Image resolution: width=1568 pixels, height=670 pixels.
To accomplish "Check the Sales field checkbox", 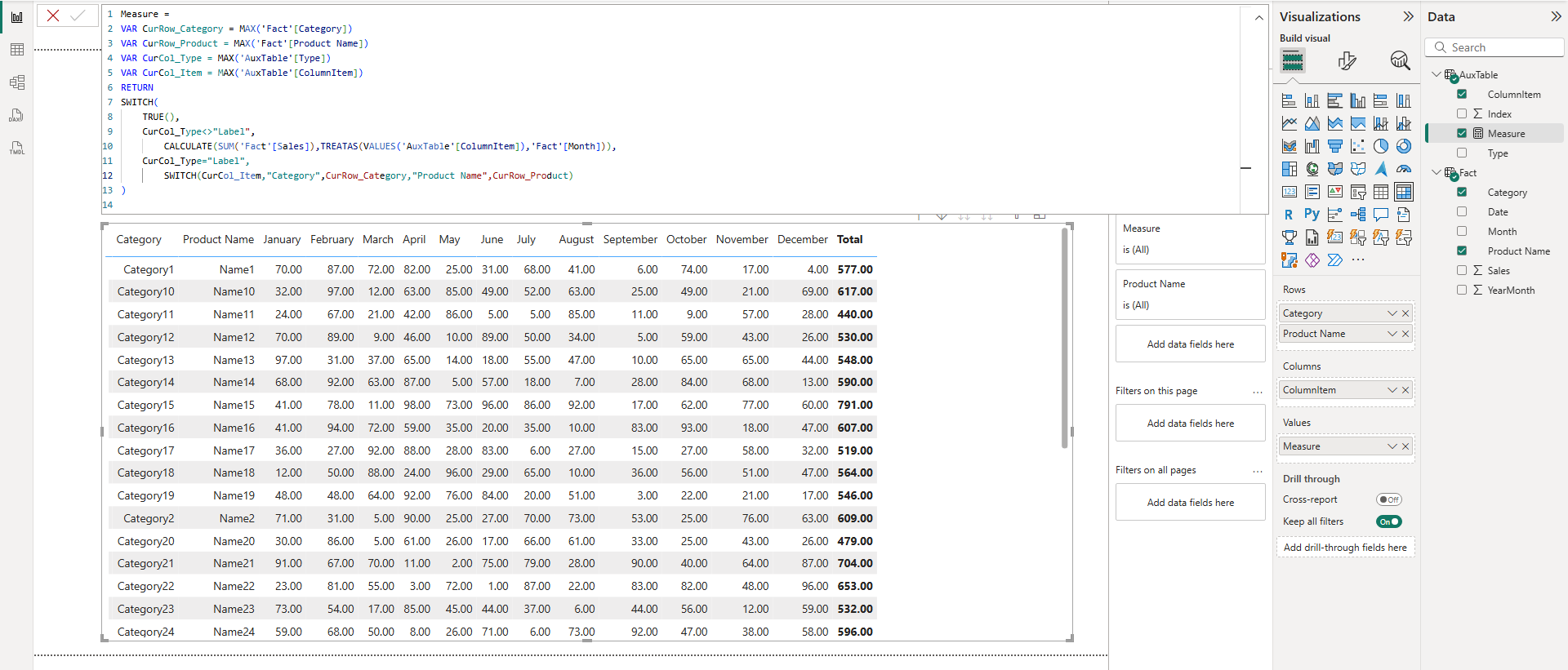I will [x=1462, y=270].
